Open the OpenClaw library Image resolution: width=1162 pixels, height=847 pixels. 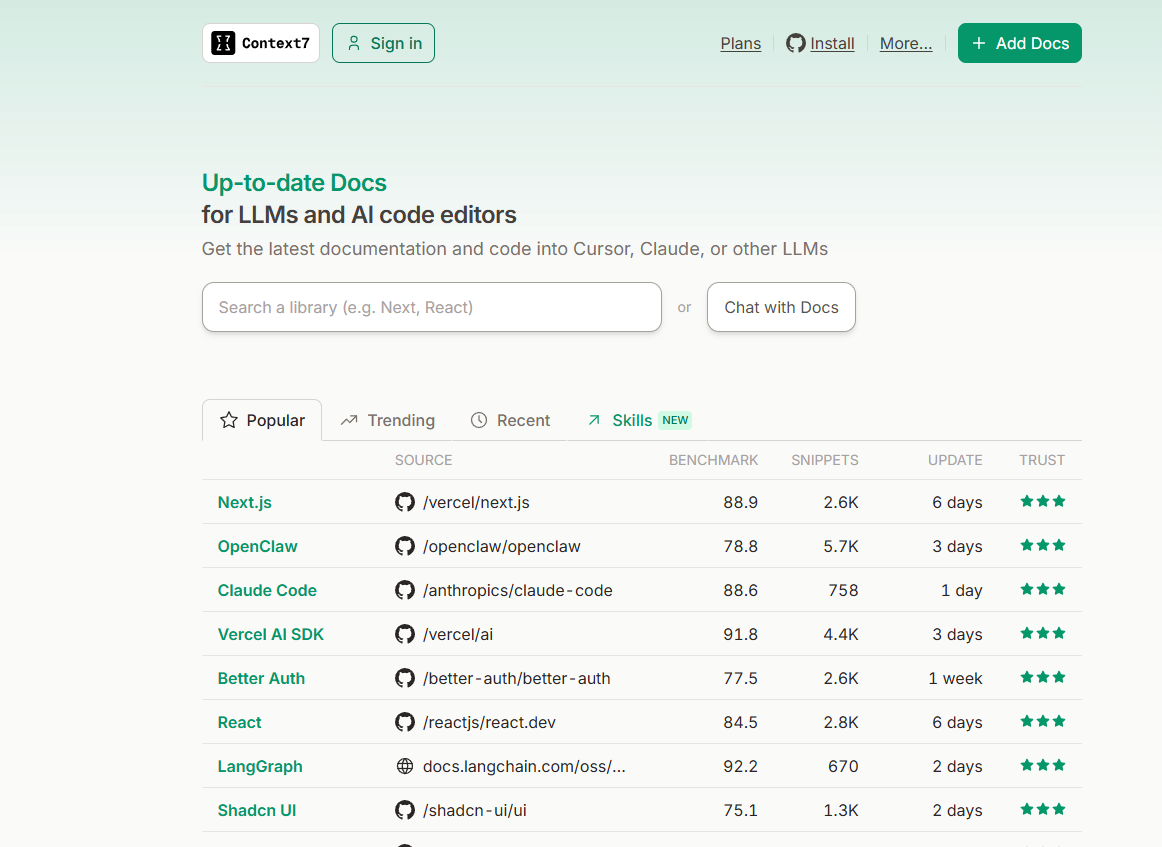coord(257,546)
